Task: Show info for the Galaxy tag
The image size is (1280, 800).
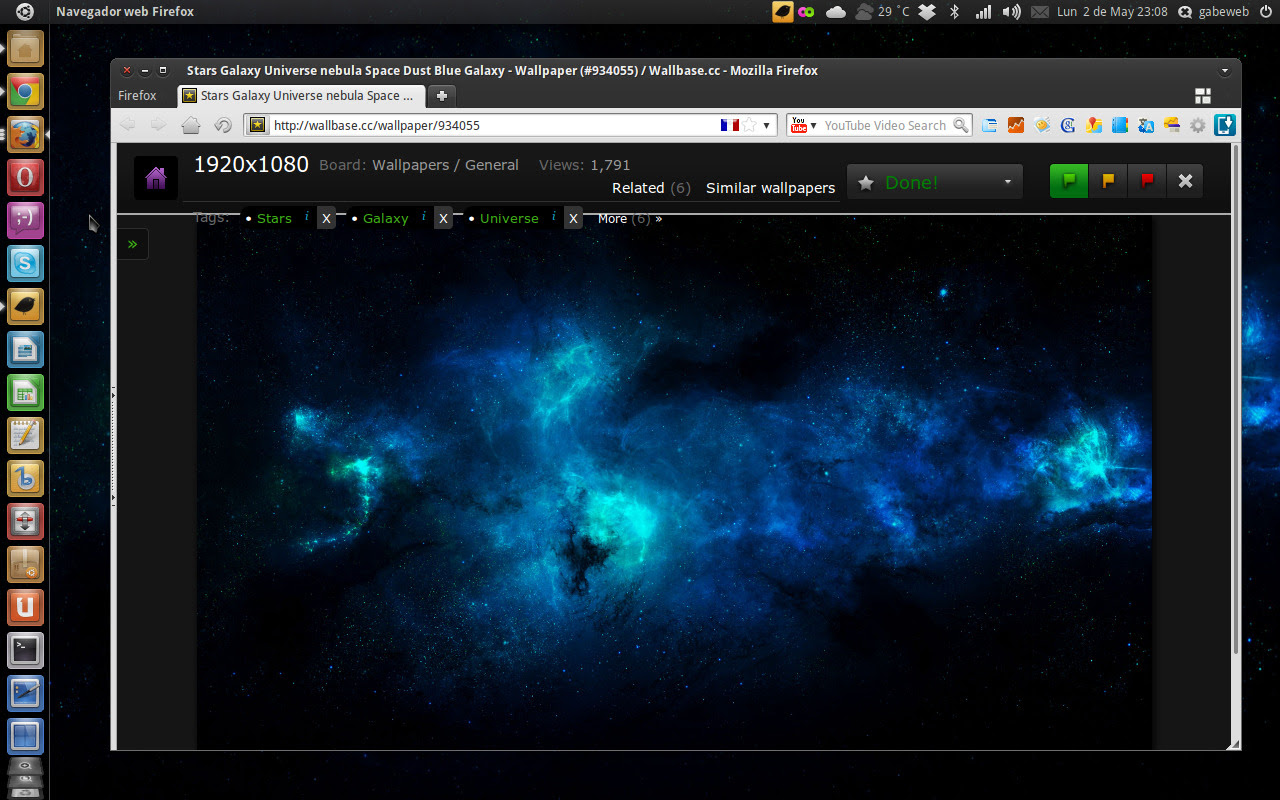Action: pos(423,216)
